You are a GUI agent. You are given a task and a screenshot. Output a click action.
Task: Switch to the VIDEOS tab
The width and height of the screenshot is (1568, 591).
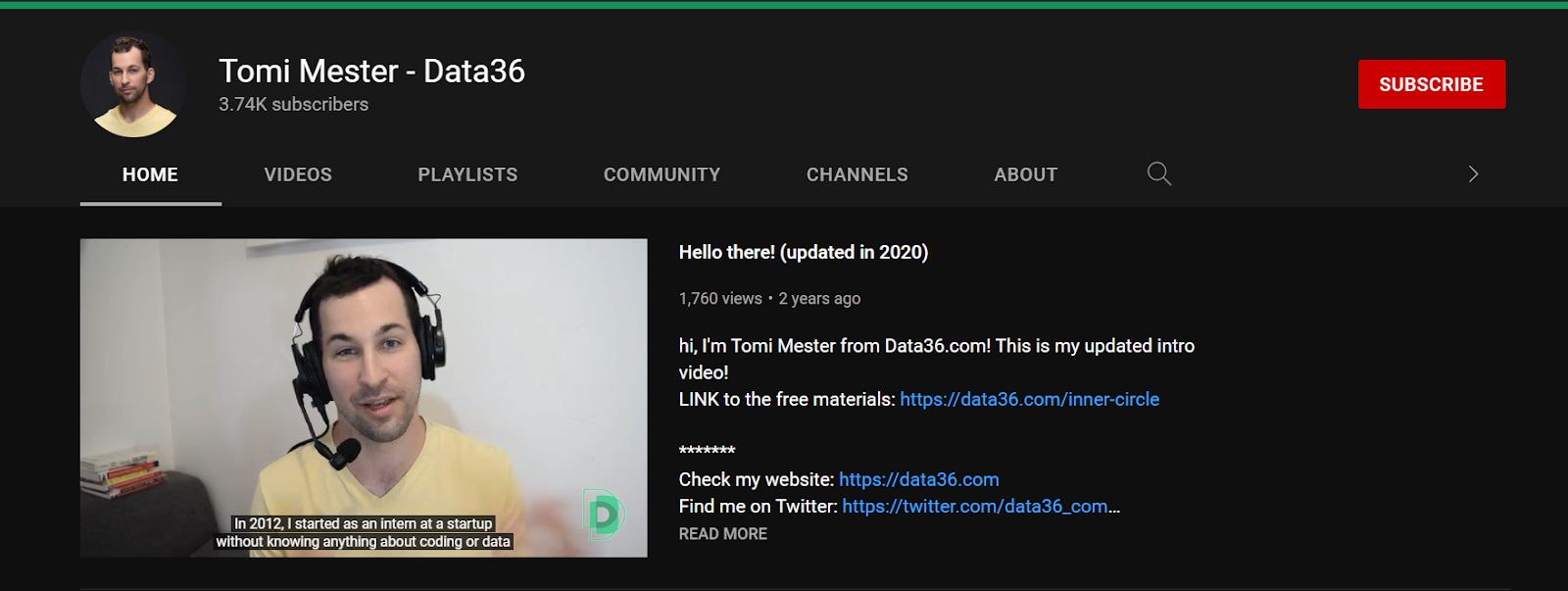(x=298, y=174)
